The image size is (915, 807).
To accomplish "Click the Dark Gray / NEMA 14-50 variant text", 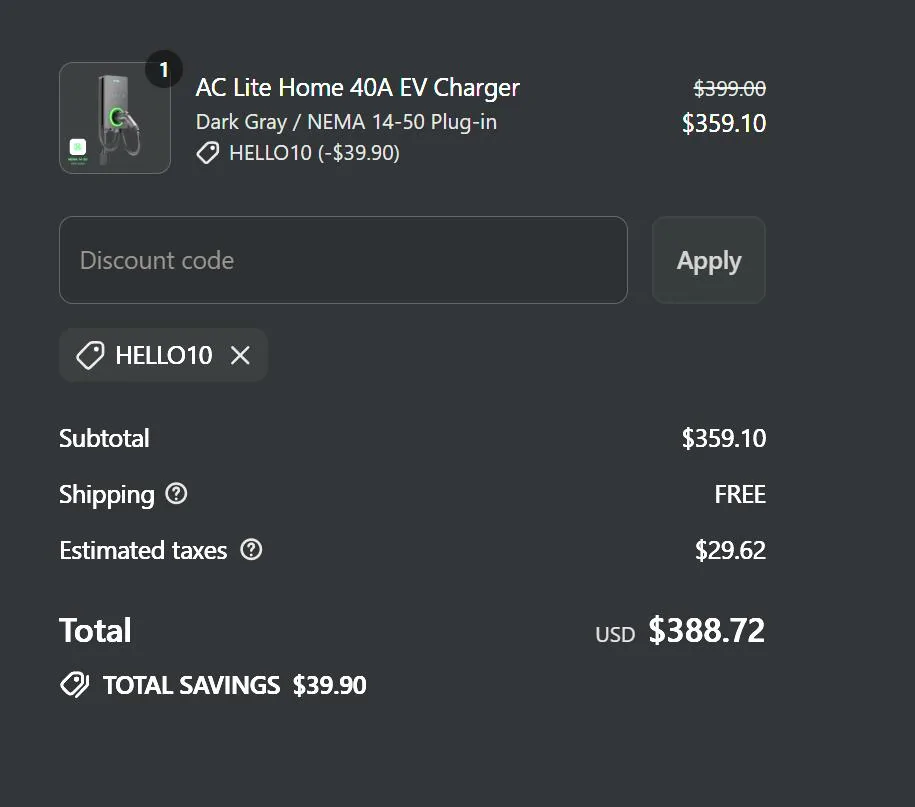I will 346,122.
